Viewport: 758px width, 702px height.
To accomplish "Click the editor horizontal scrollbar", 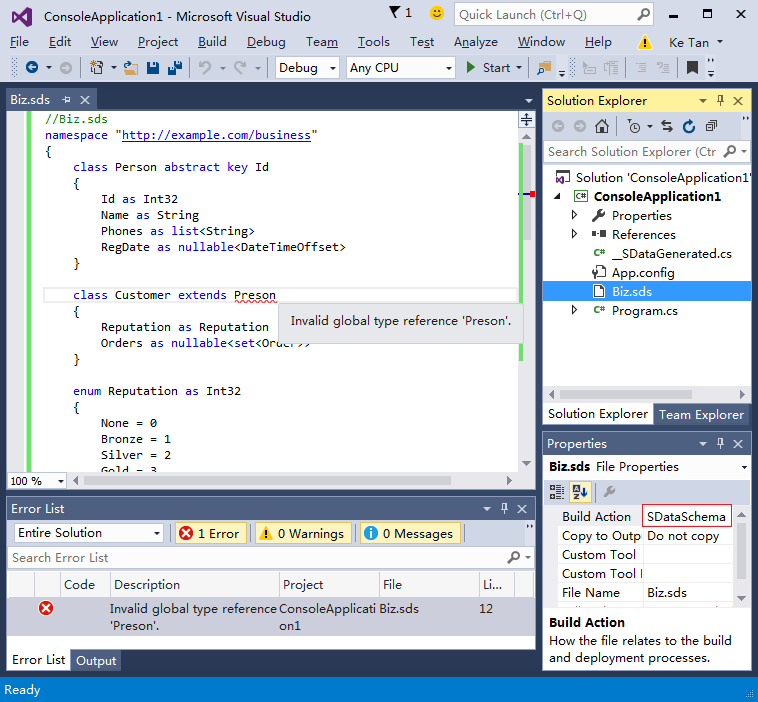I will (267, 481).
